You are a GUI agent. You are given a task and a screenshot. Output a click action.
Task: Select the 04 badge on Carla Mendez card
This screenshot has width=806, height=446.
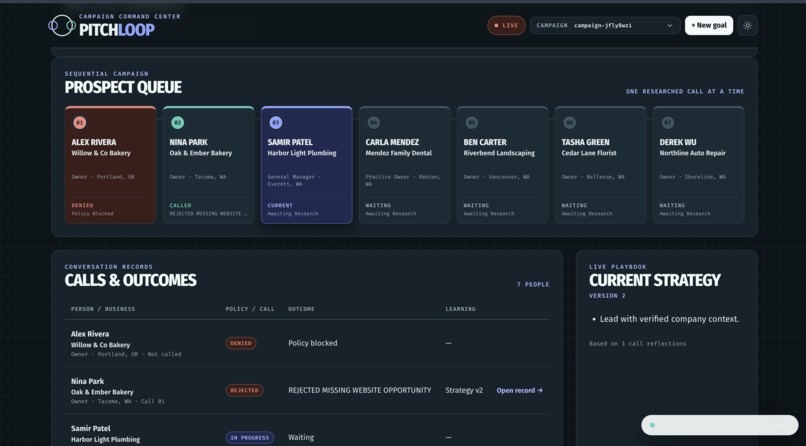(x=373, y=123)
